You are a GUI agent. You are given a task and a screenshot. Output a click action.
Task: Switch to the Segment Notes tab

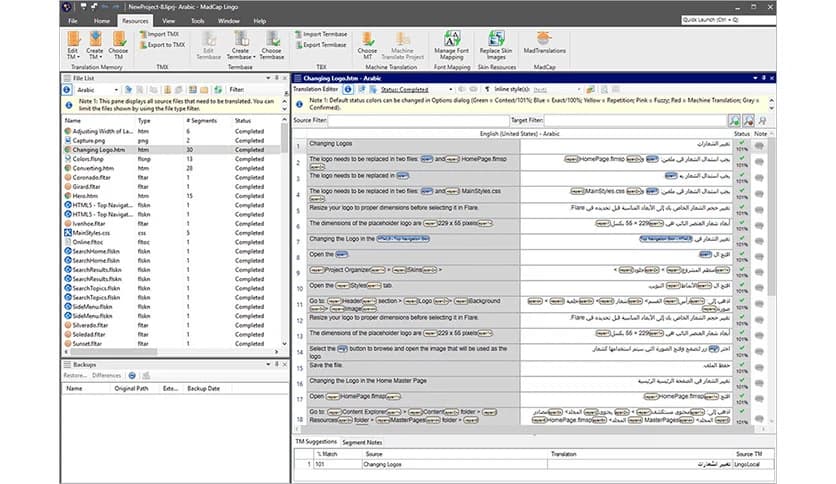[362, 441]
